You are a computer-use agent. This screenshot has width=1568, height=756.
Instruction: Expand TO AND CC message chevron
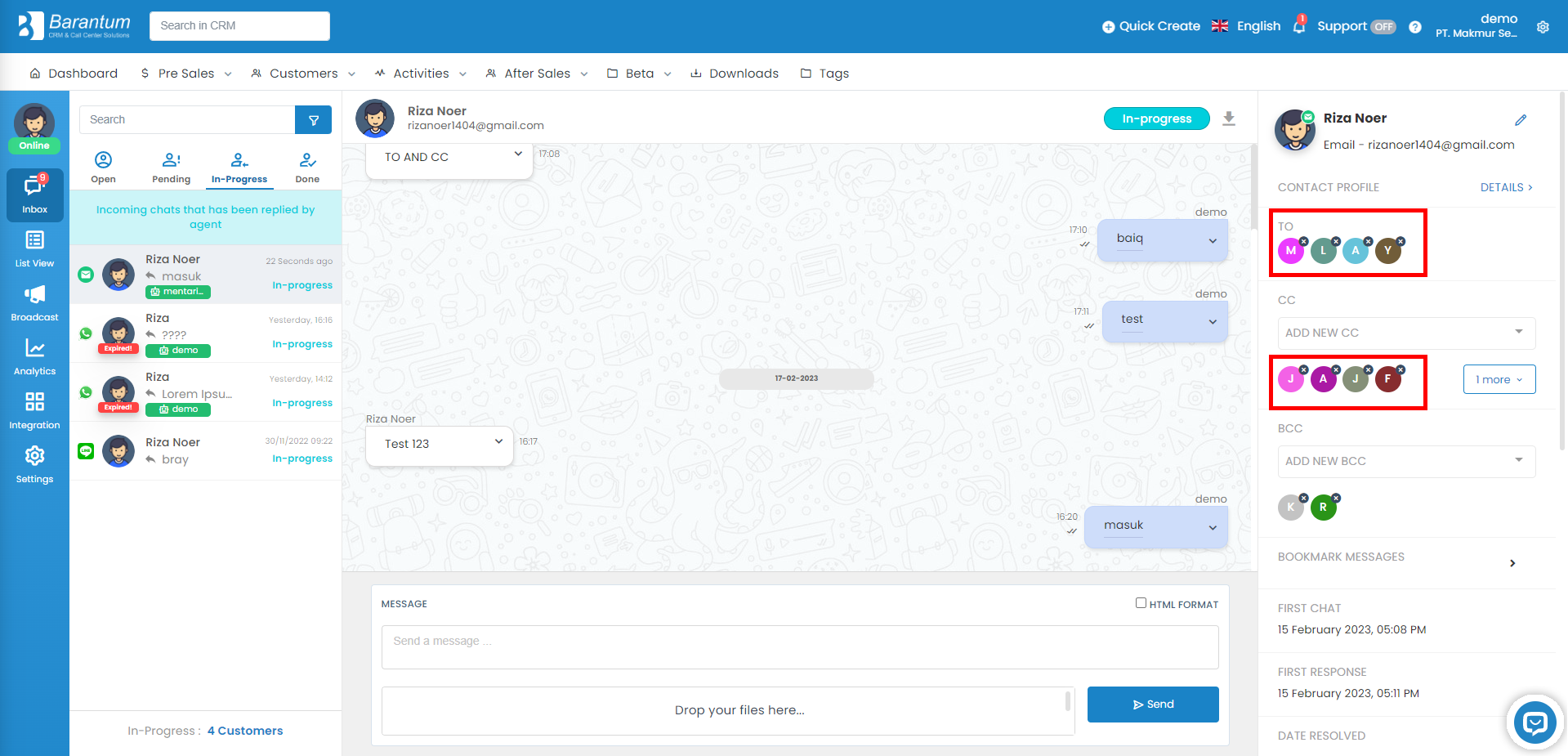(x=518, y=154)
